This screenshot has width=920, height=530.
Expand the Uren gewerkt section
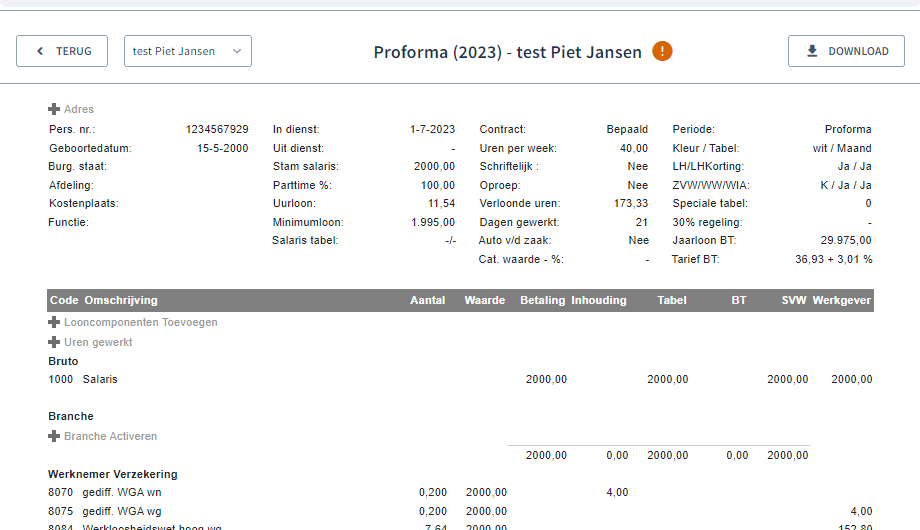point(98,342)
